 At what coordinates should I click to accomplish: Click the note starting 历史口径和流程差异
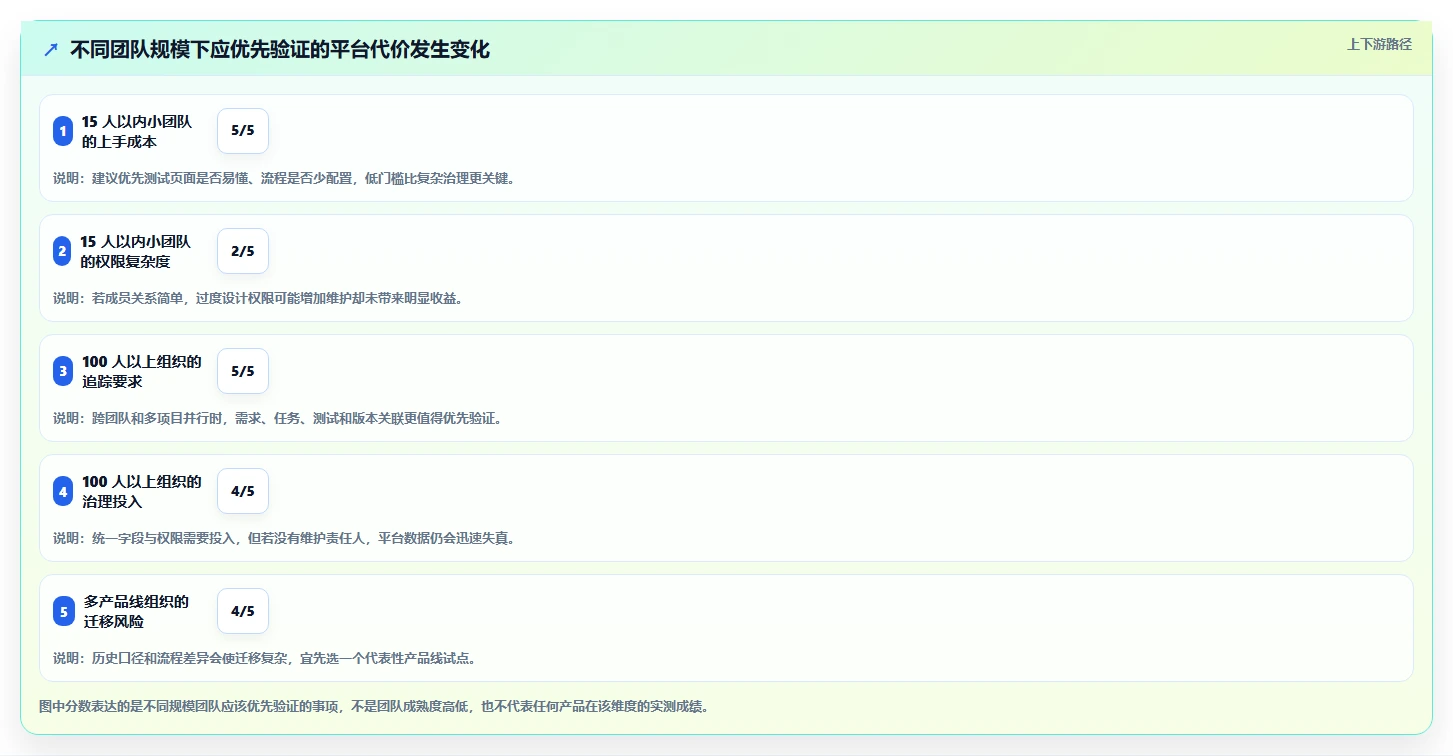coord(266,658)
